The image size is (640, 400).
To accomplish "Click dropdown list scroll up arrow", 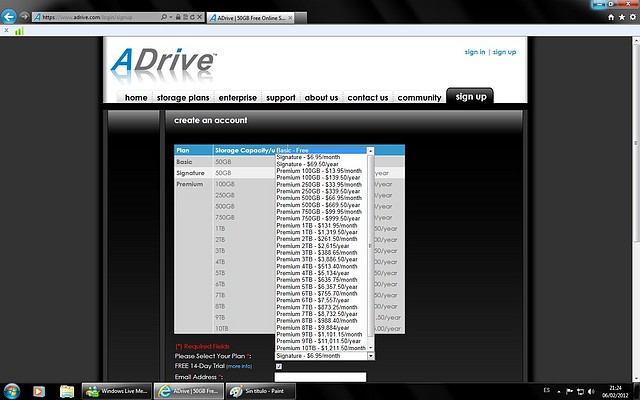I will point(371,151).
